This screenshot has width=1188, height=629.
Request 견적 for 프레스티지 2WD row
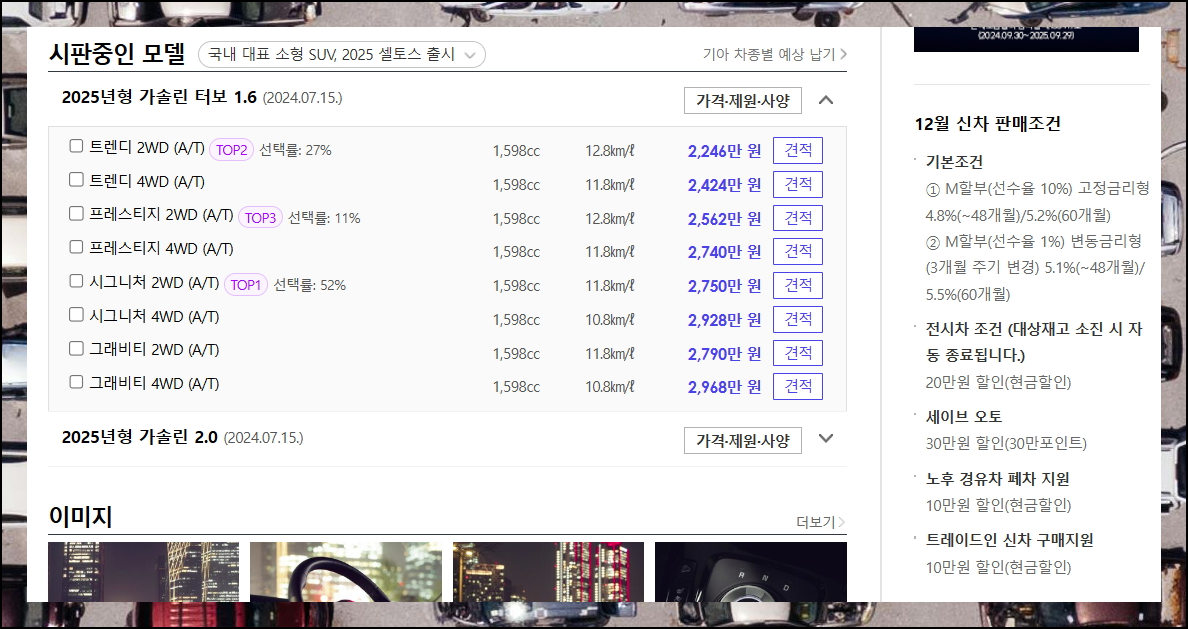tap(798, 218)
